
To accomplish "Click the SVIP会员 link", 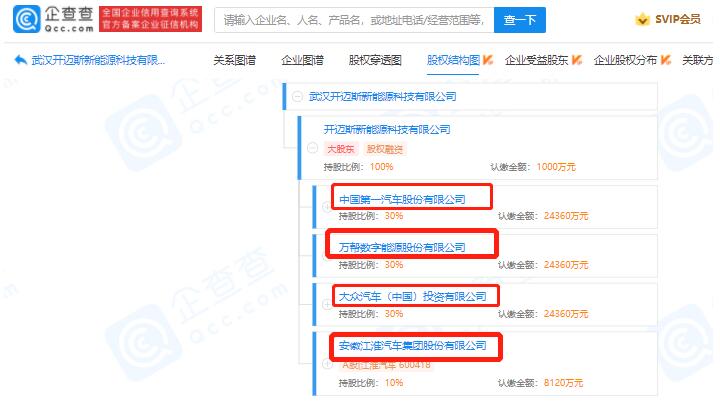I will (x=678, y=19).
